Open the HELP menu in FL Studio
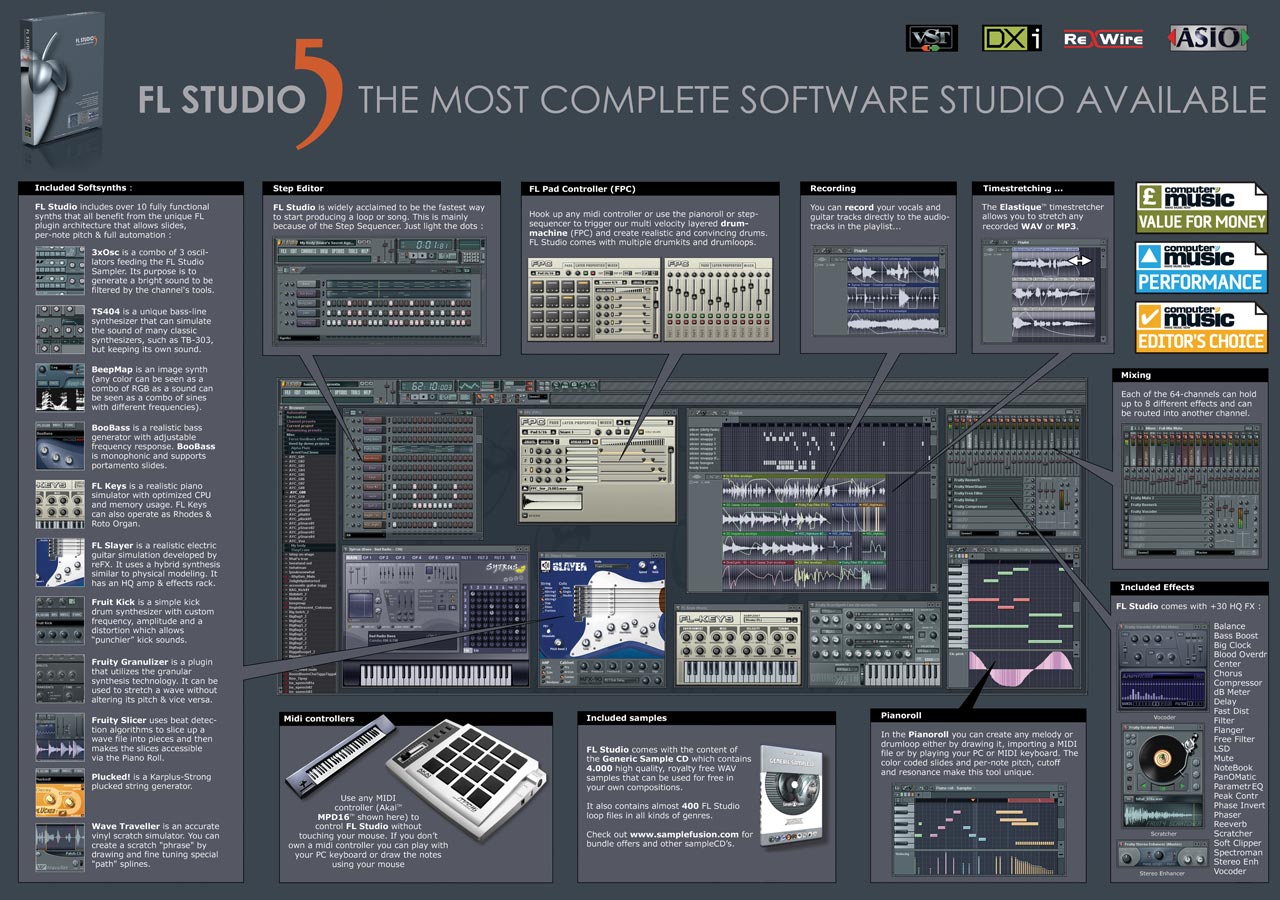Viewport: 1280px width, 900px height. pyautogui.click(x=367, y=392)
